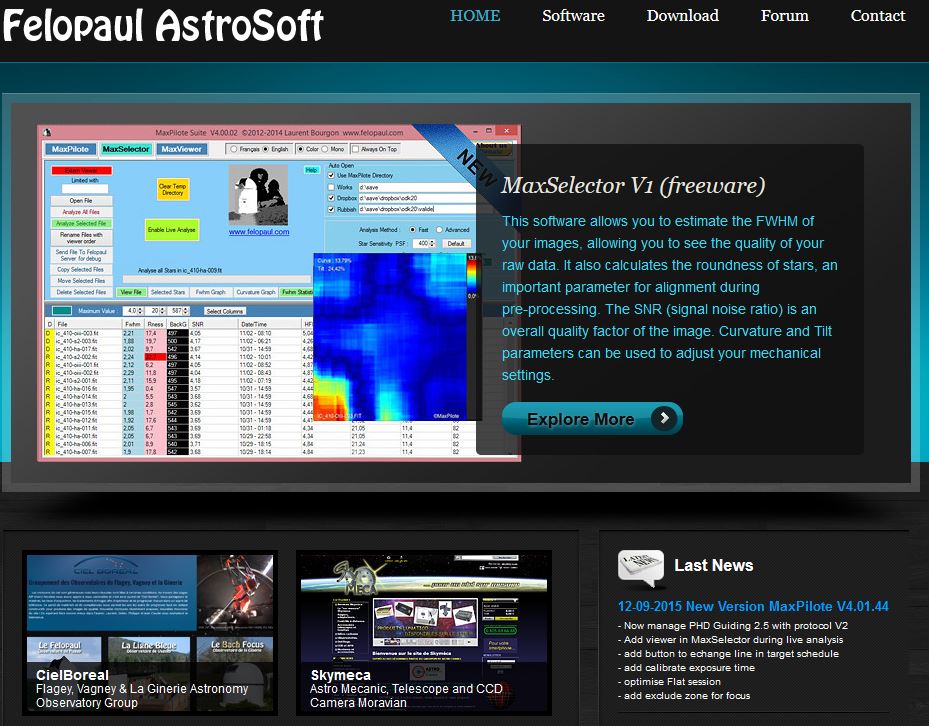Viewport: 929px width, 726px height.
Task: Select the Advanced analysis method radio
Action: (x=440, y=229)
